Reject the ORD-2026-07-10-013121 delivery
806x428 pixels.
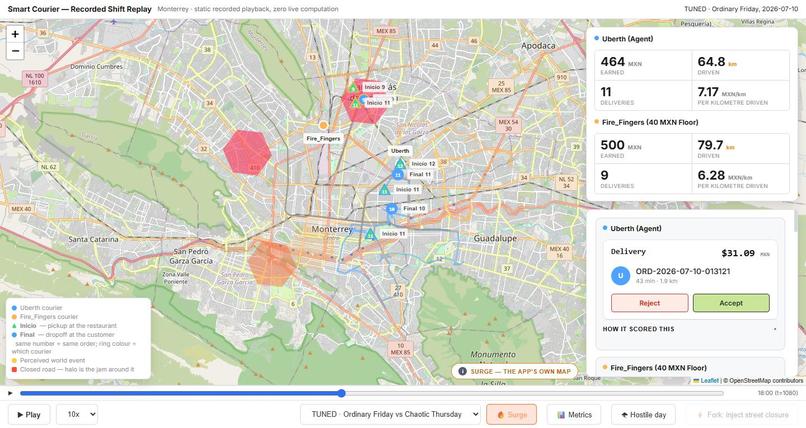click(x=649, y=303)
